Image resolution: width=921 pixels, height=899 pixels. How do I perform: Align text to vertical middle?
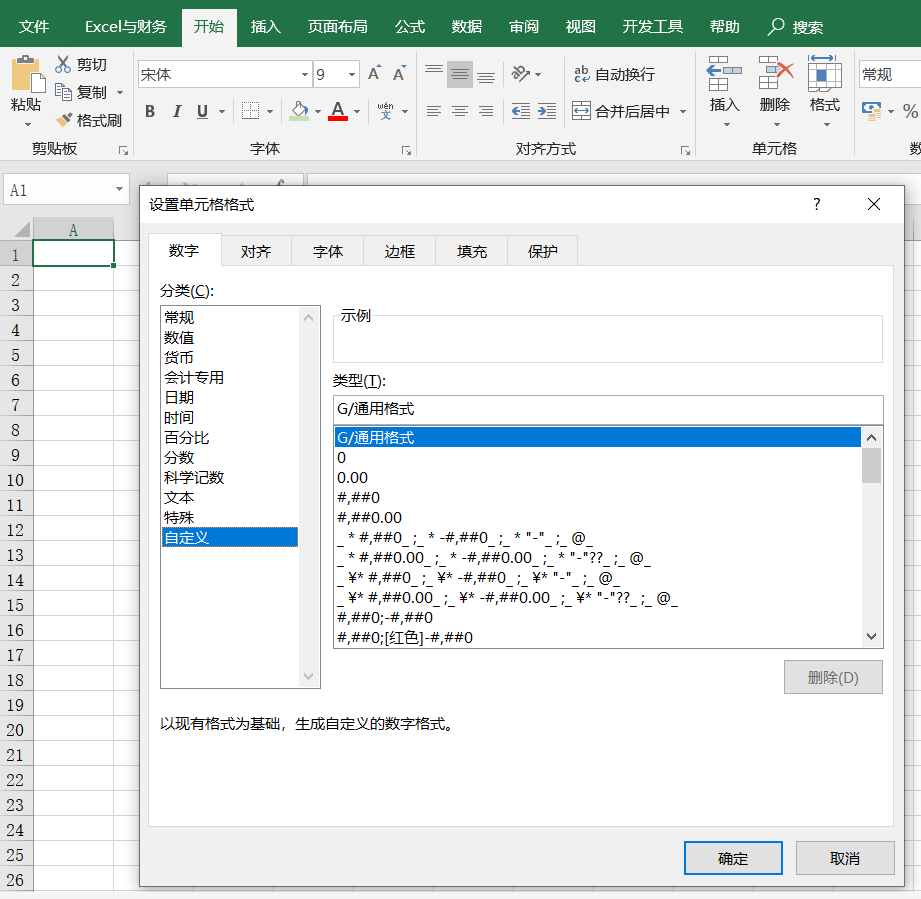460,75
